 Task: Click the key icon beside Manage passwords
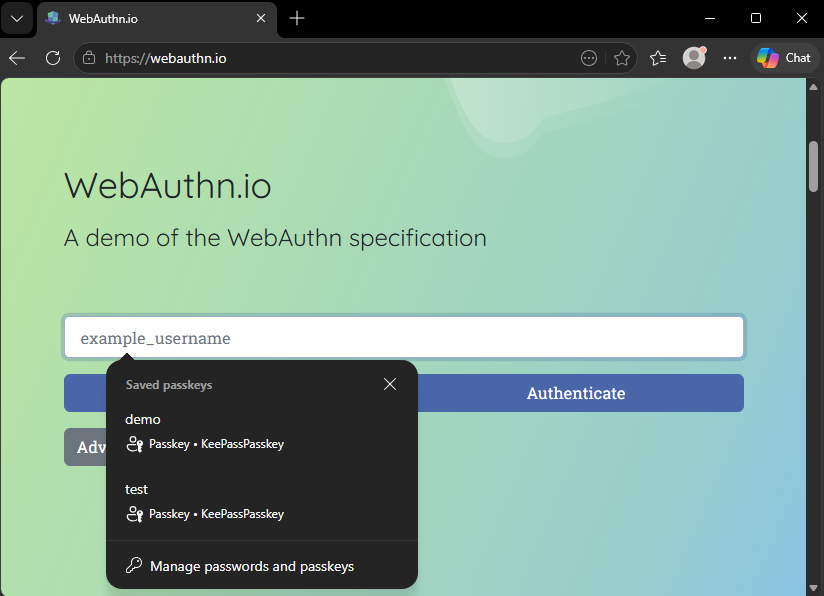click(134, 566)
